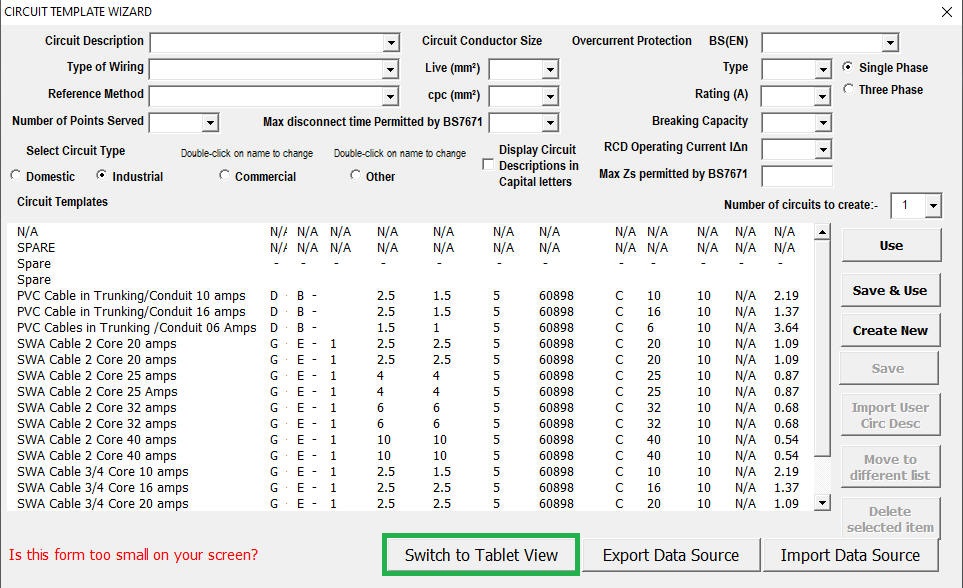Open the Number of circuits to create dropdown
Image resolution: width=963 pixels, height=588 pixels.
pos(932,206)
